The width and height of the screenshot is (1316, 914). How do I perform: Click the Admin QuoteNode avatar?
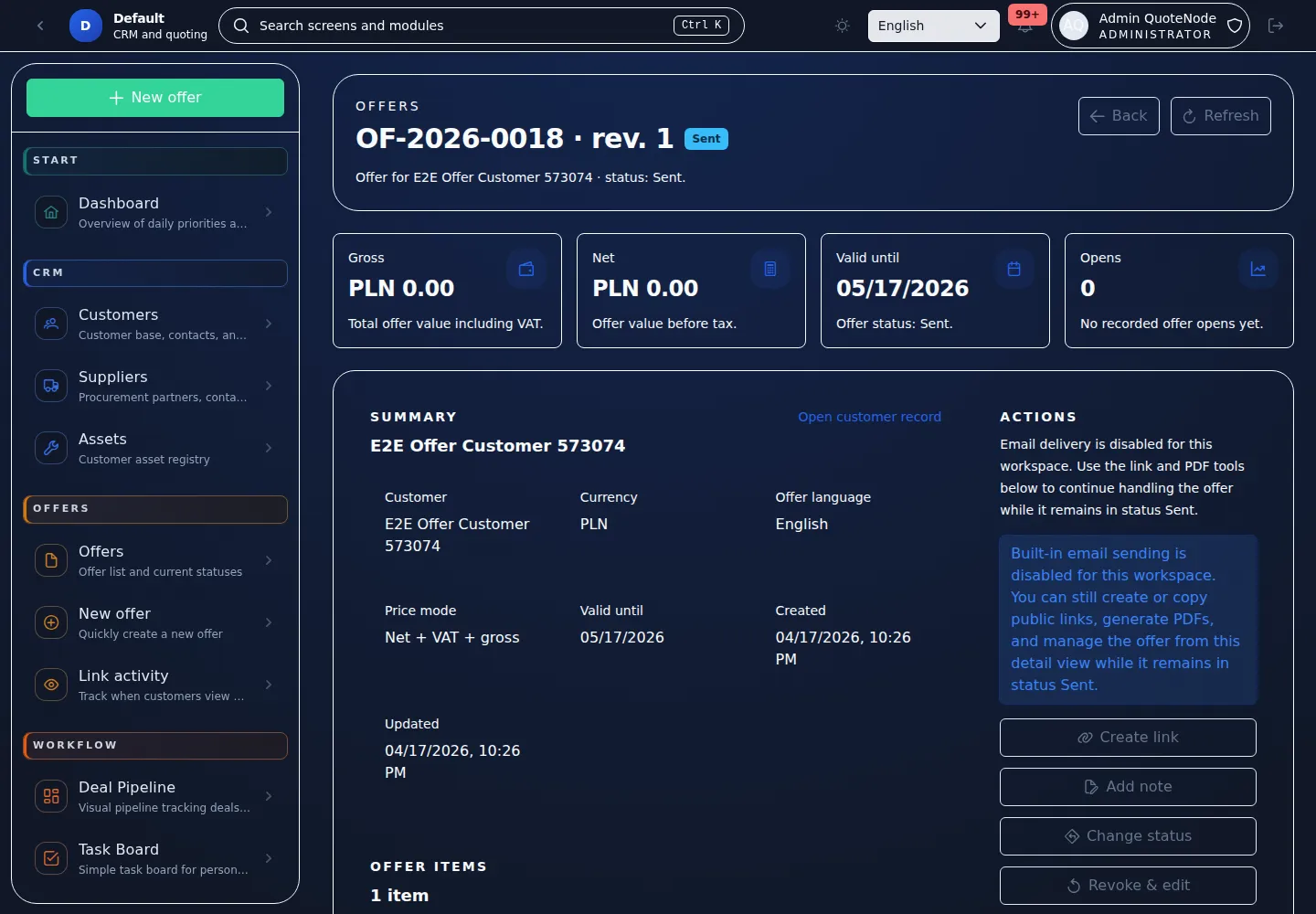pos(1075,26)
